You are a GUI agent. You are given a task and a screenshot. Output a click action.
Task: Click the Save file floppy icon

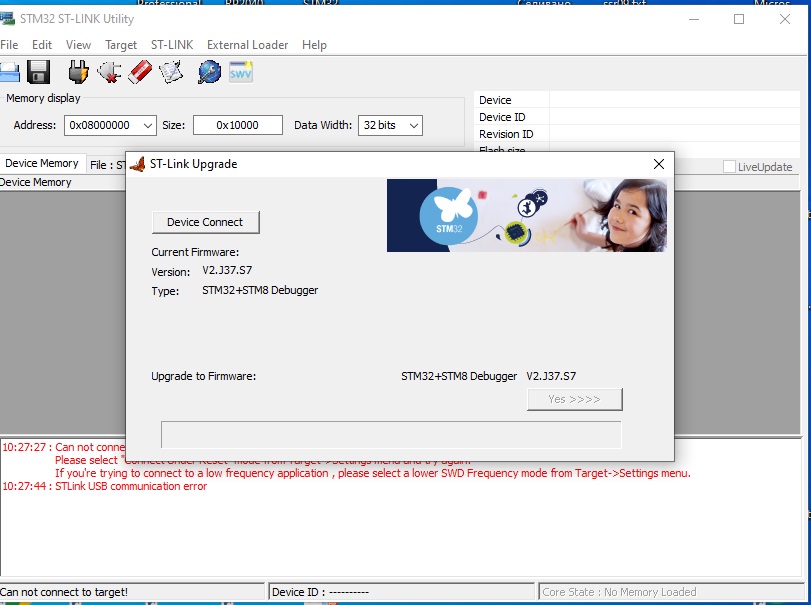39,72
